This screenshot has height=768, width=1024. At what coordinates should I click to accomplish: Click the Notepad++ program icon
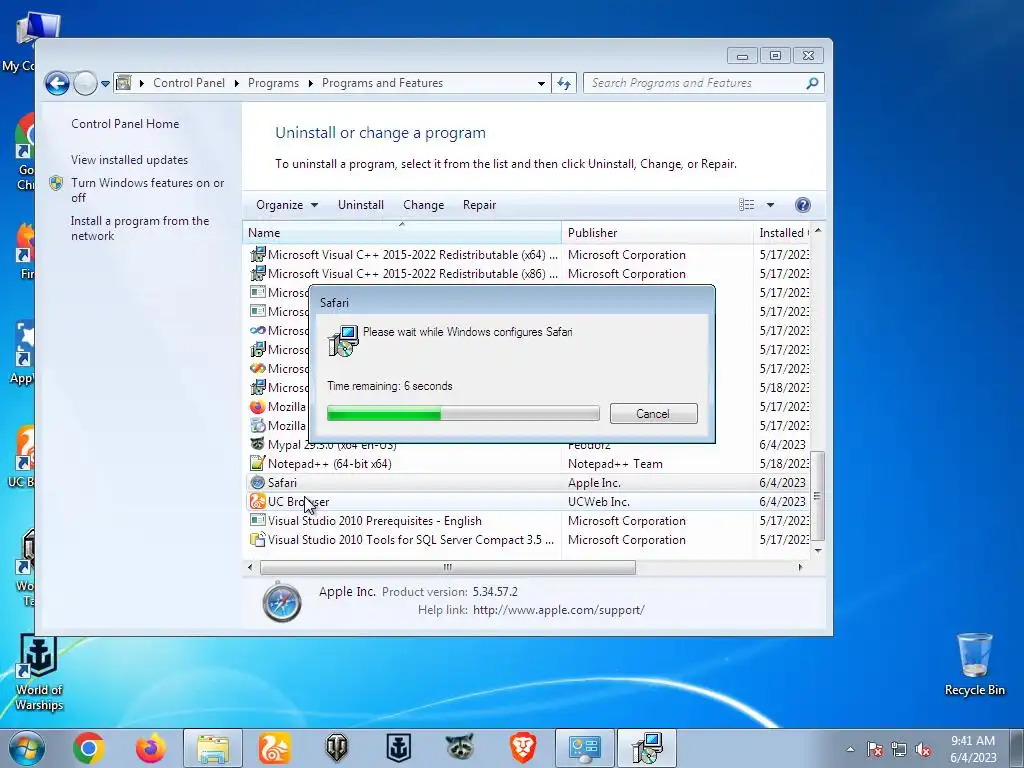pyautogui.click(x=257, y=464)
